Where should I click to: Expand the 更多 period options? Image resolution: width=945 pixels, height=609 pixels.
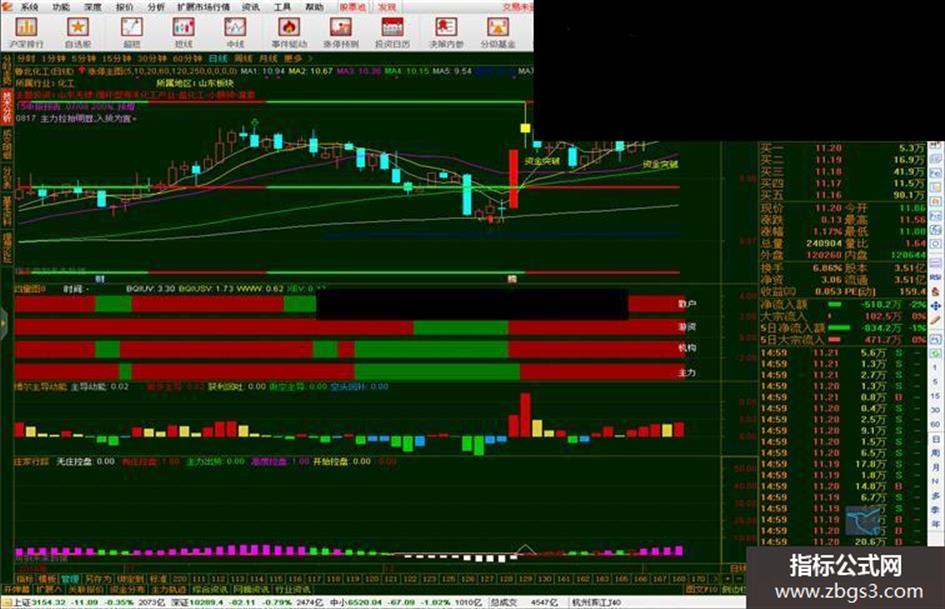(297, 58)
